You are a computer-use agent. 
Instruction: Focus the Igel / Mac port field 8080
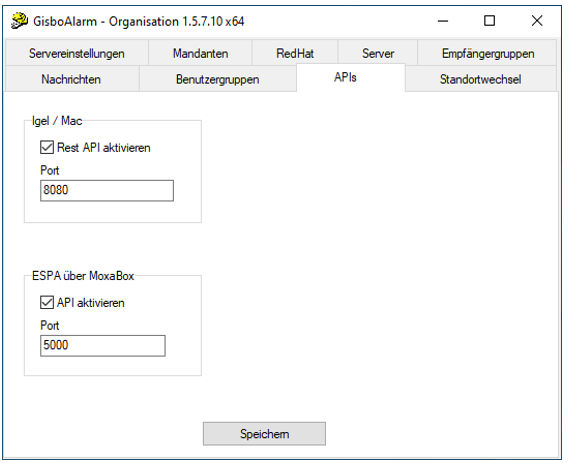(107, 191)
